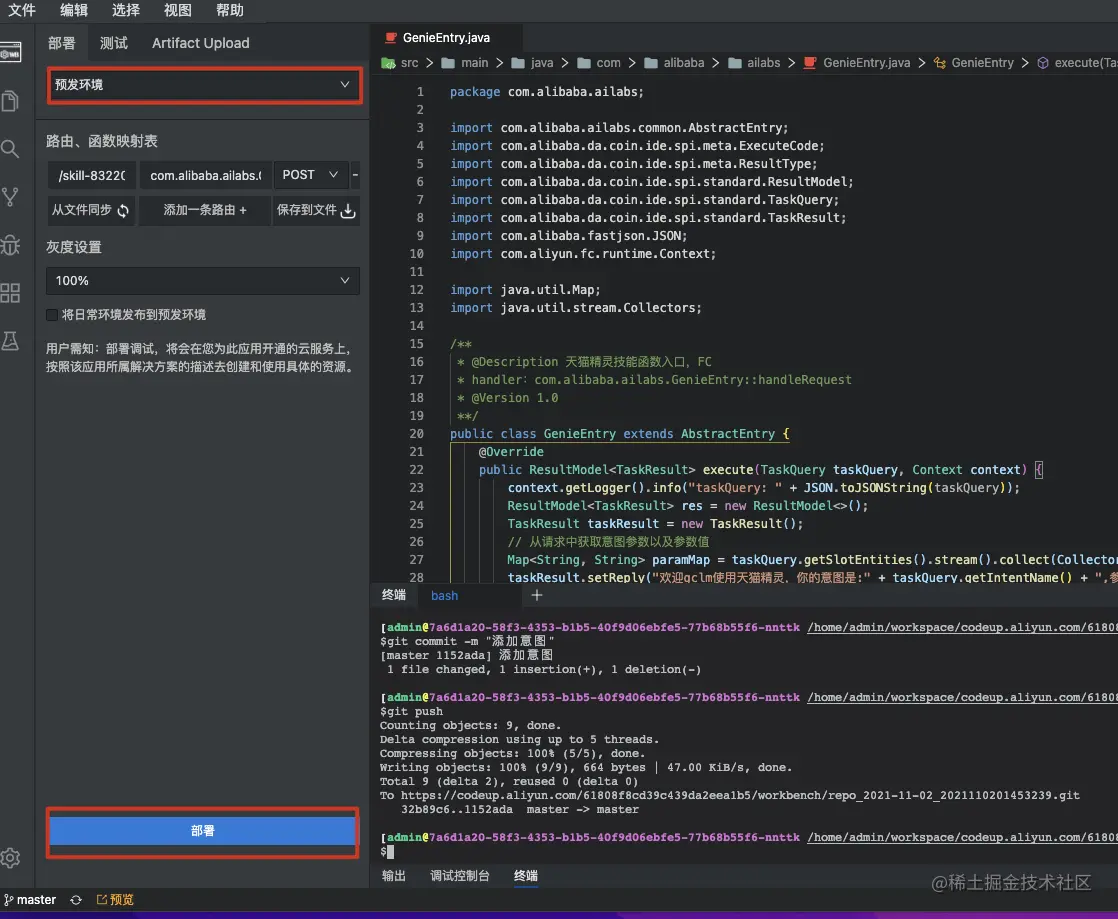Image resolution: width=1118 pixels, height=919 pixels.
Task: Add a new terminal with plus icon
Action: coord(536,595)
